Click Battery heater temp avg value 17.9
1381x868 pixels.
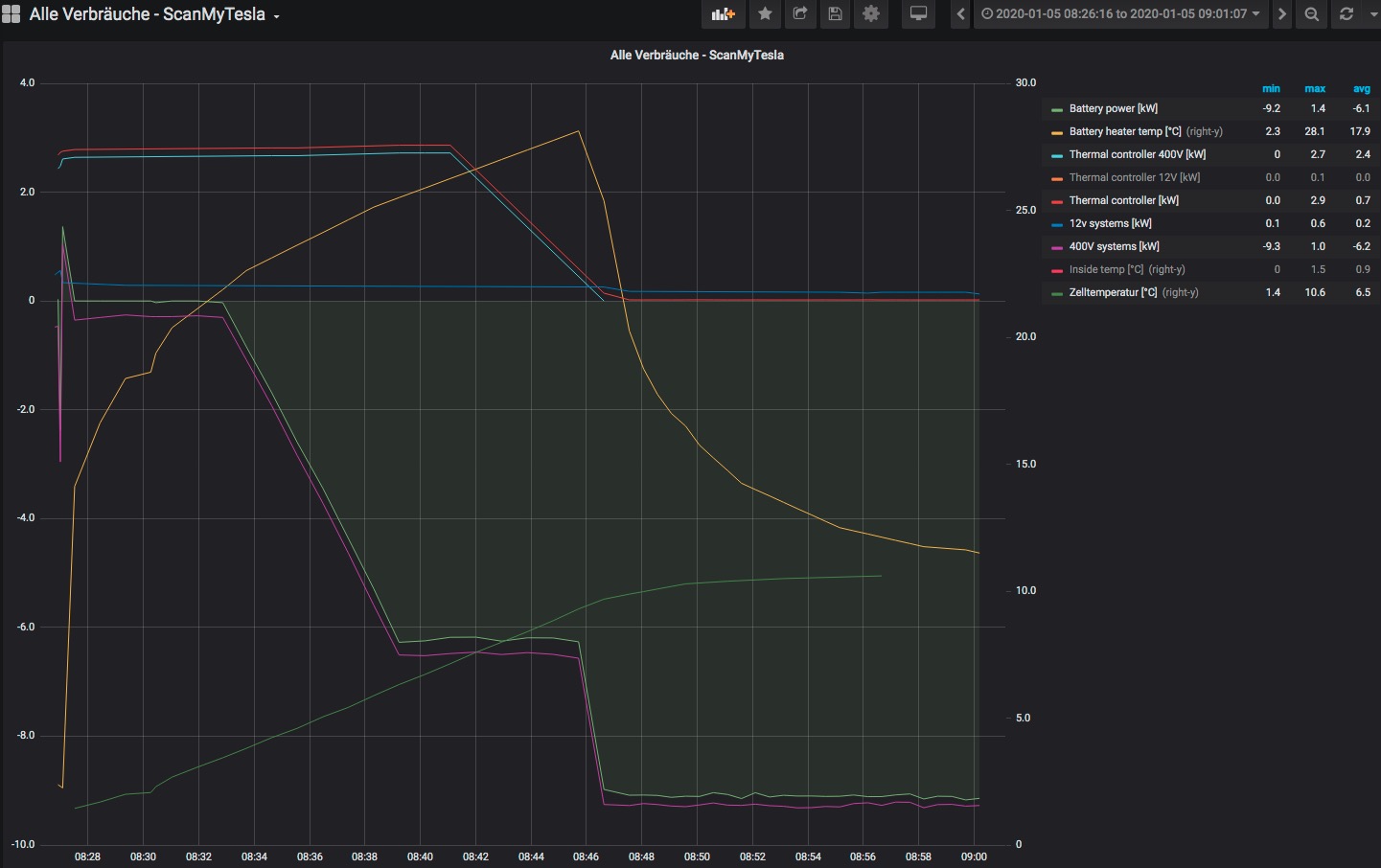point(1360,132)
